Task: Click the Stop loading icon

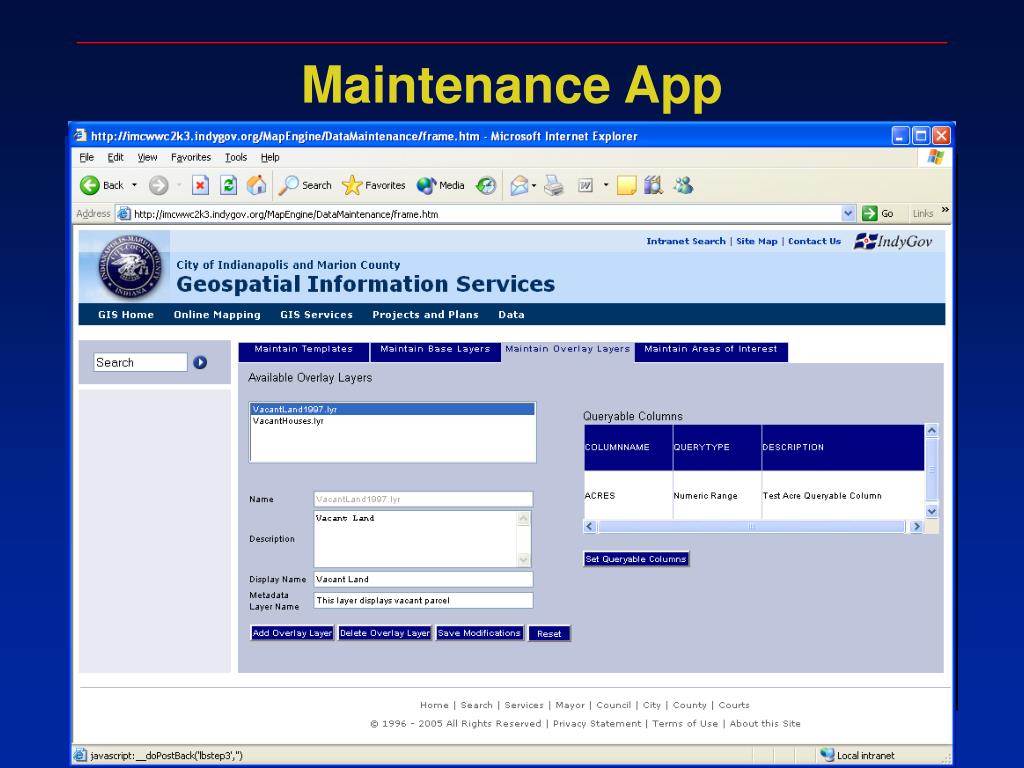Action: 200,185
